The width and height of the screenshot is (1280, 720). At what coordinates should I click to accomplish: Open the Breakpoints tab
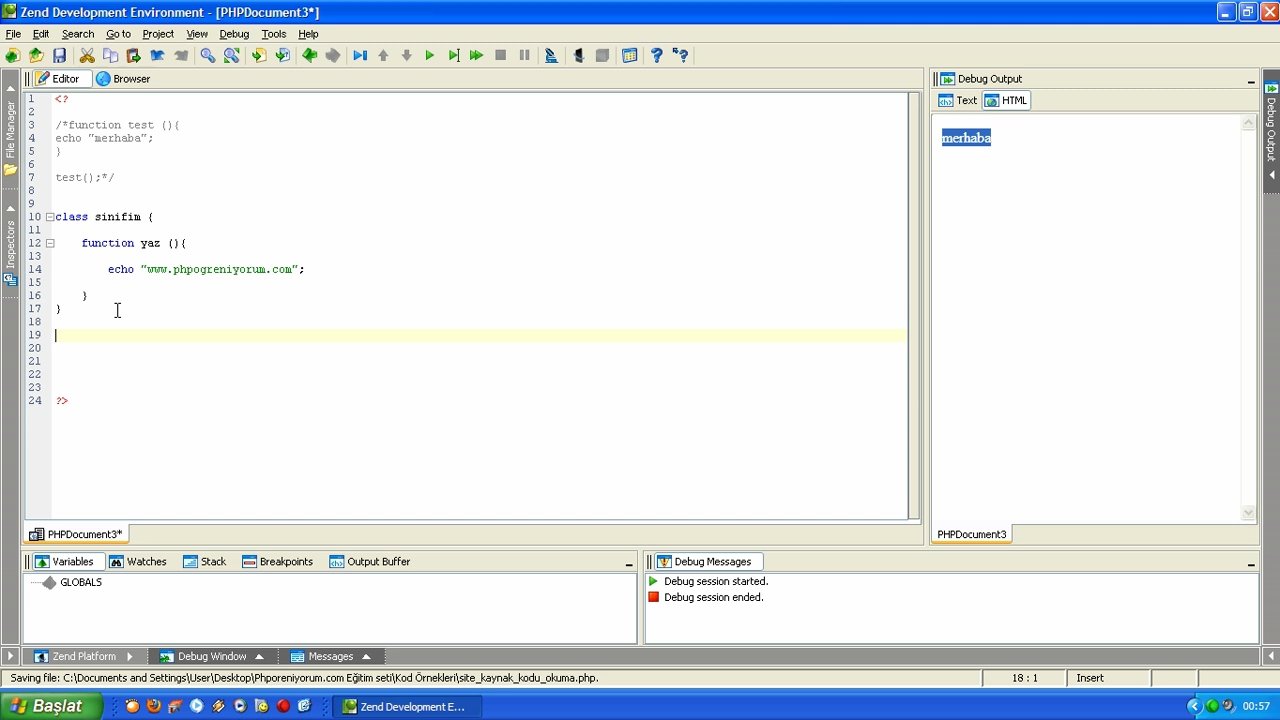[x=277, y=562]
